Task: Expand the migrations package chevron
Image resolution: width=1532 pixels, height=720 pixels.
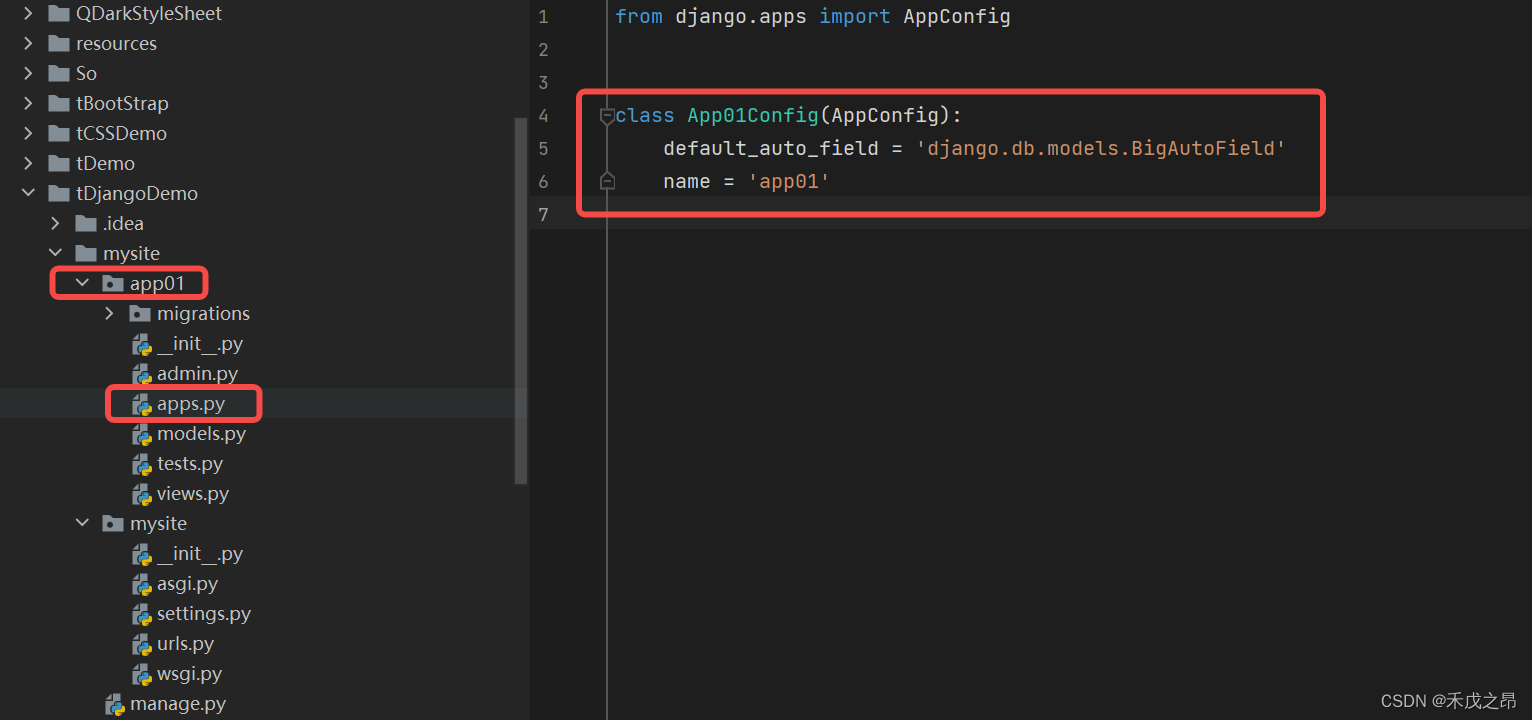Action: click(x=109, y=314)
